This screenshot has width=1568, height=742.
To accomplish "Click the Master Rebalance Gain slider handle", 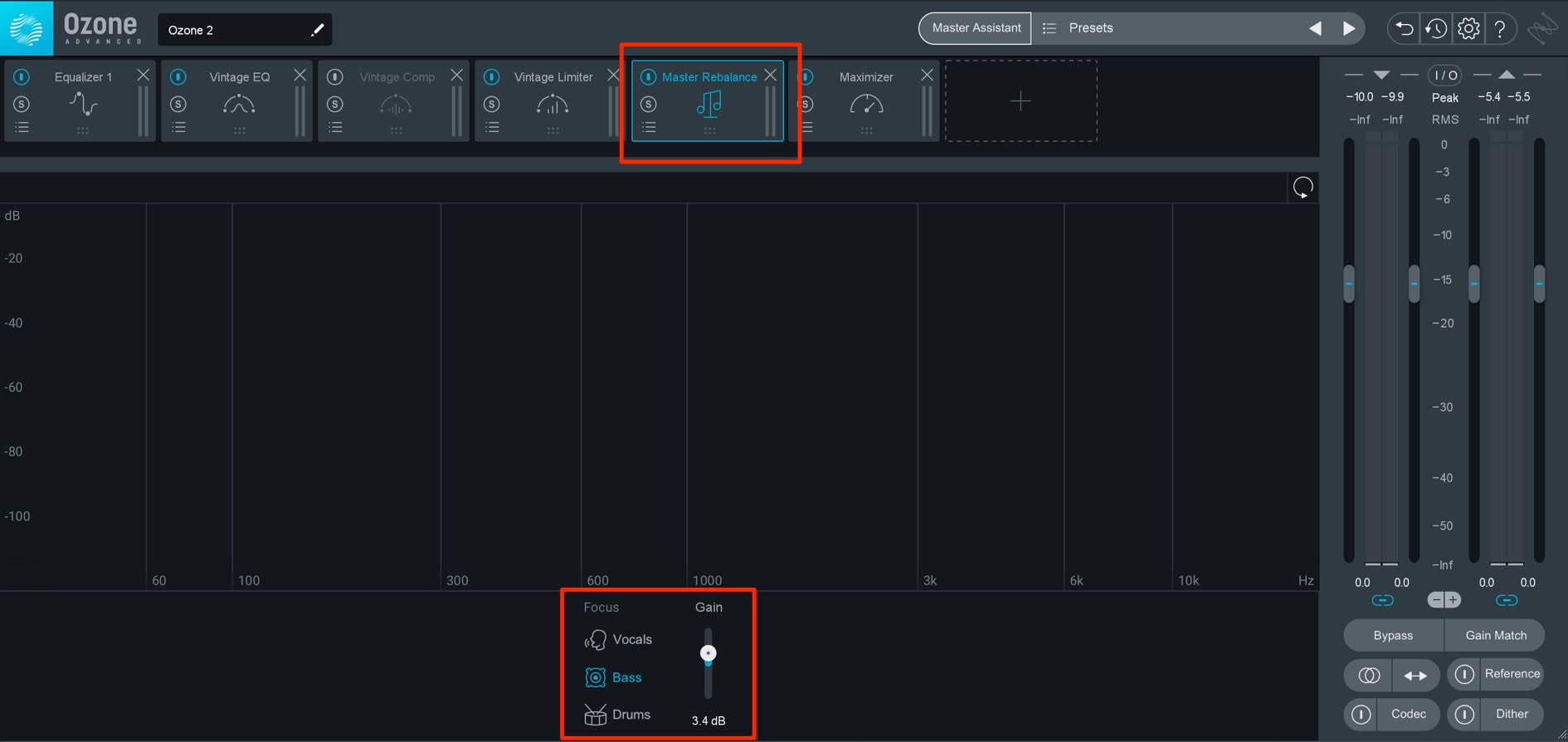I will click(x=708, y=653).
